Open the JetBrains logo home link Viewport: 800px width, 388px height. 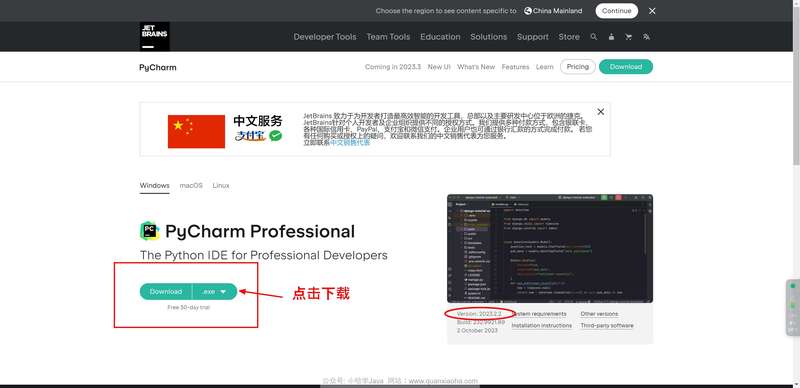[x=155, y=36]
